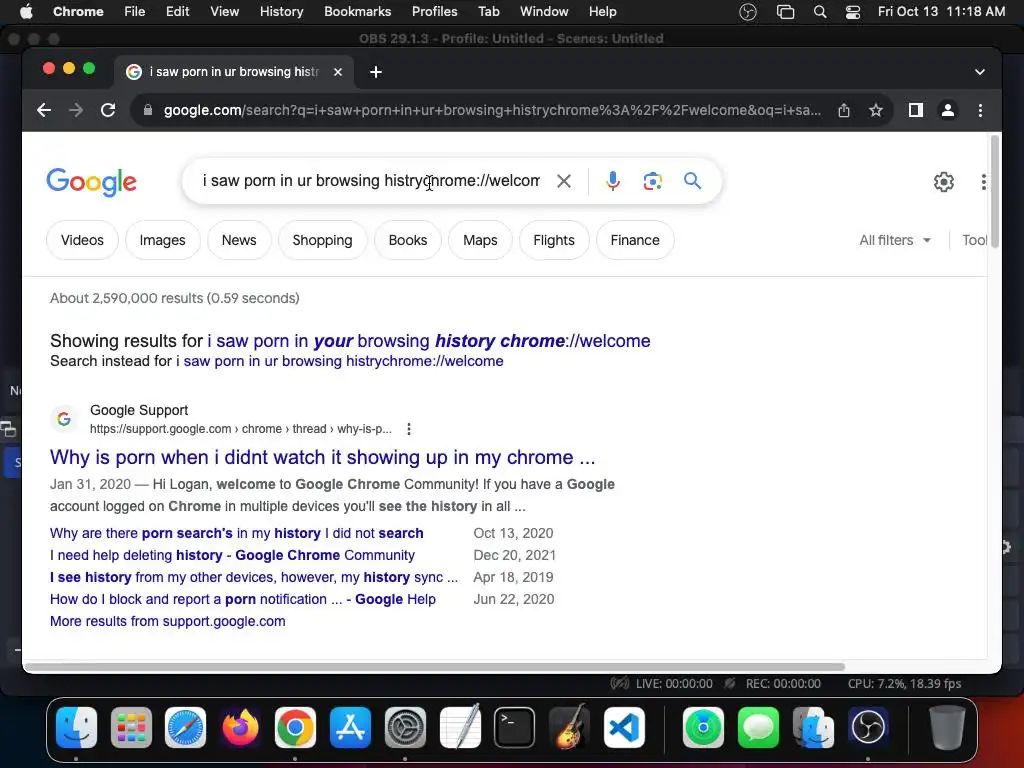The height and width of the screenshot is (768, 1024).
Task: Click the Google logo
Action: 91,182
